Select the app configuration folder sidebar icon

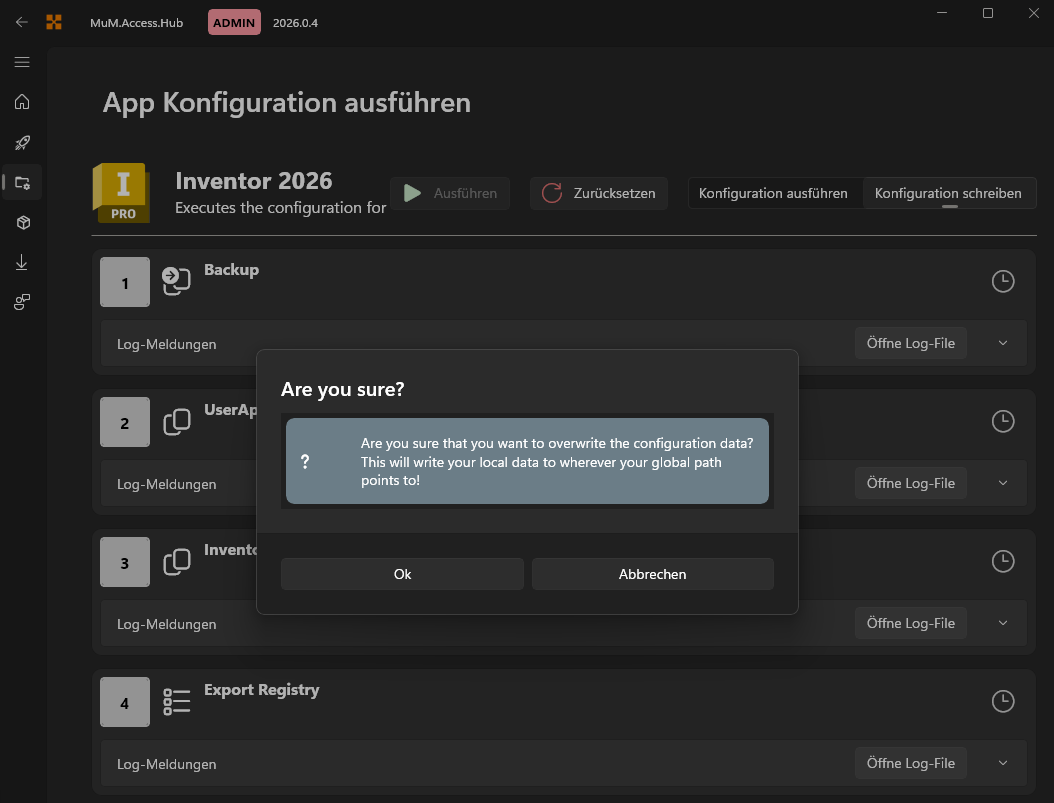(x=21, y=182)
